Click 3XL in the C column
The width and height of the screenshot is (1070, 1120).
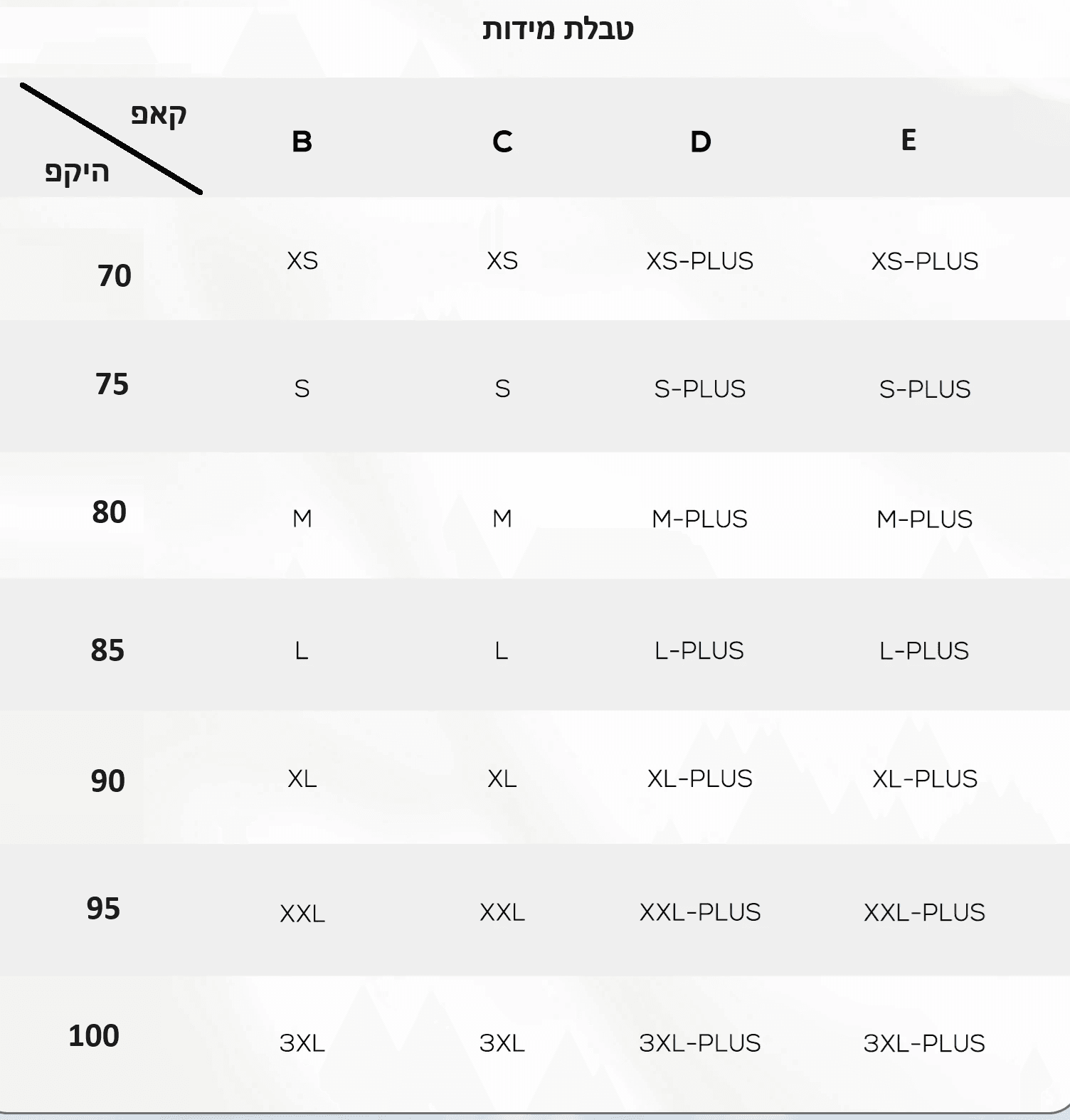[502, 1043]
